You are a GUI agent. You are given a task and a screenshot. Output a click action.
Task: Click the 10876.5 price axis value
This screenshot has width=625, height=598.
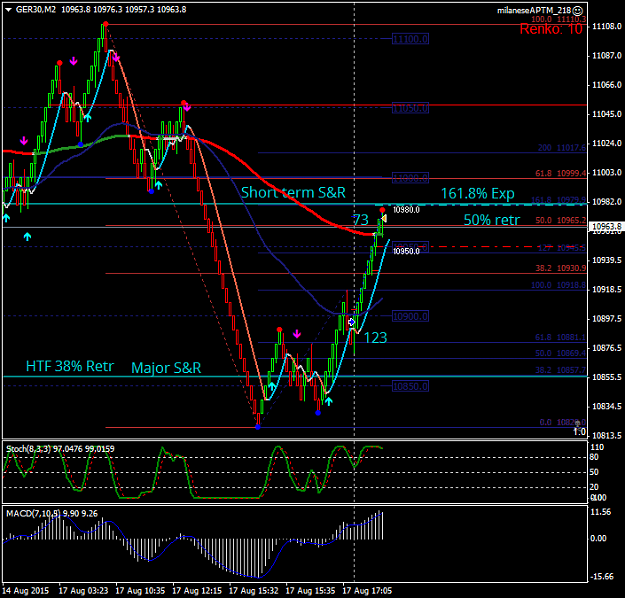607,348
